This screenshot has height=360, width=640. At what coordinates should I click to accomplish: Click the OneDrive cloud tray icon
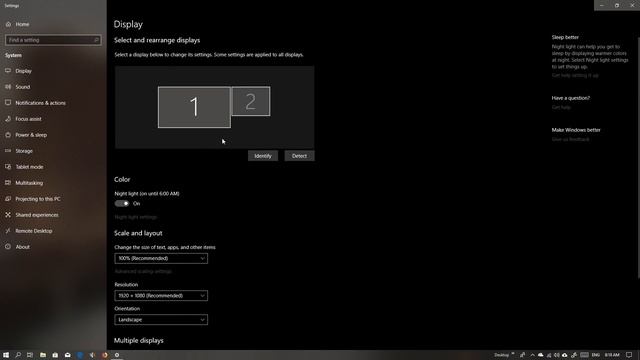coord(540,355)
